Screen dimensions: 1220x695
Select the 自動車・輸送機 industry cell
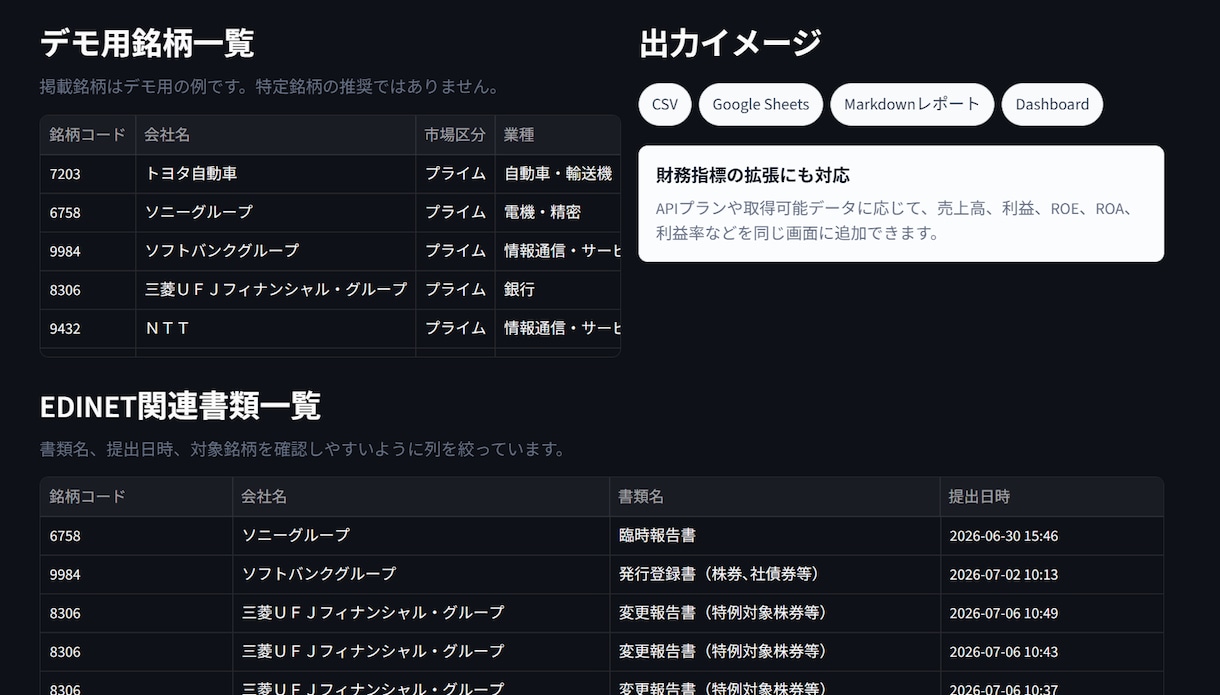(558, 173)
